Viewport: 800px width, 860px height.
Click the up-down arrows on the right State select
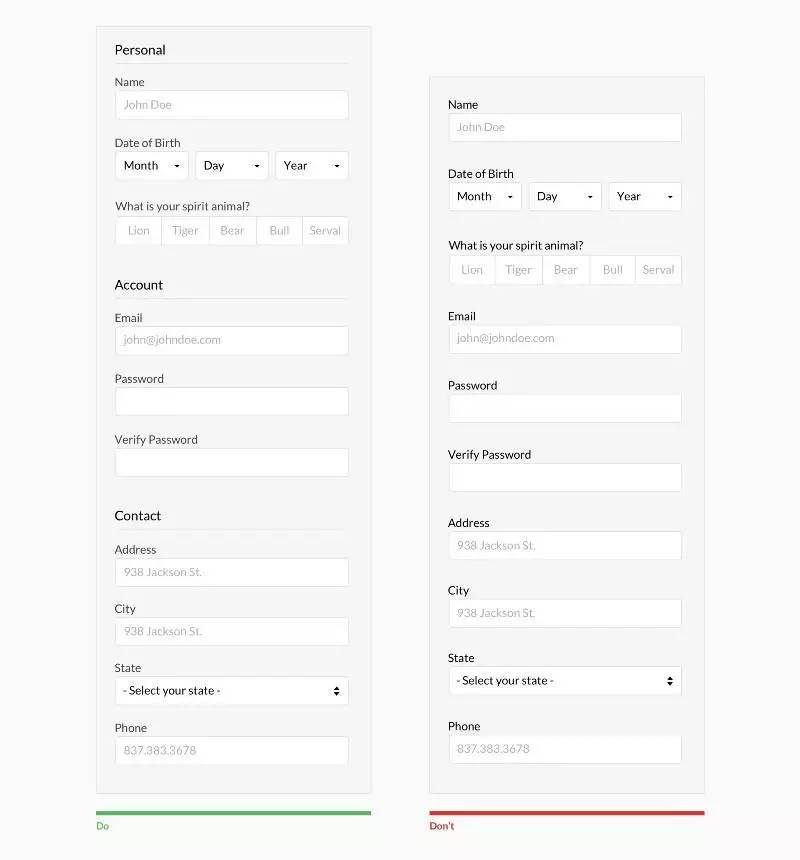pos(669,681)
